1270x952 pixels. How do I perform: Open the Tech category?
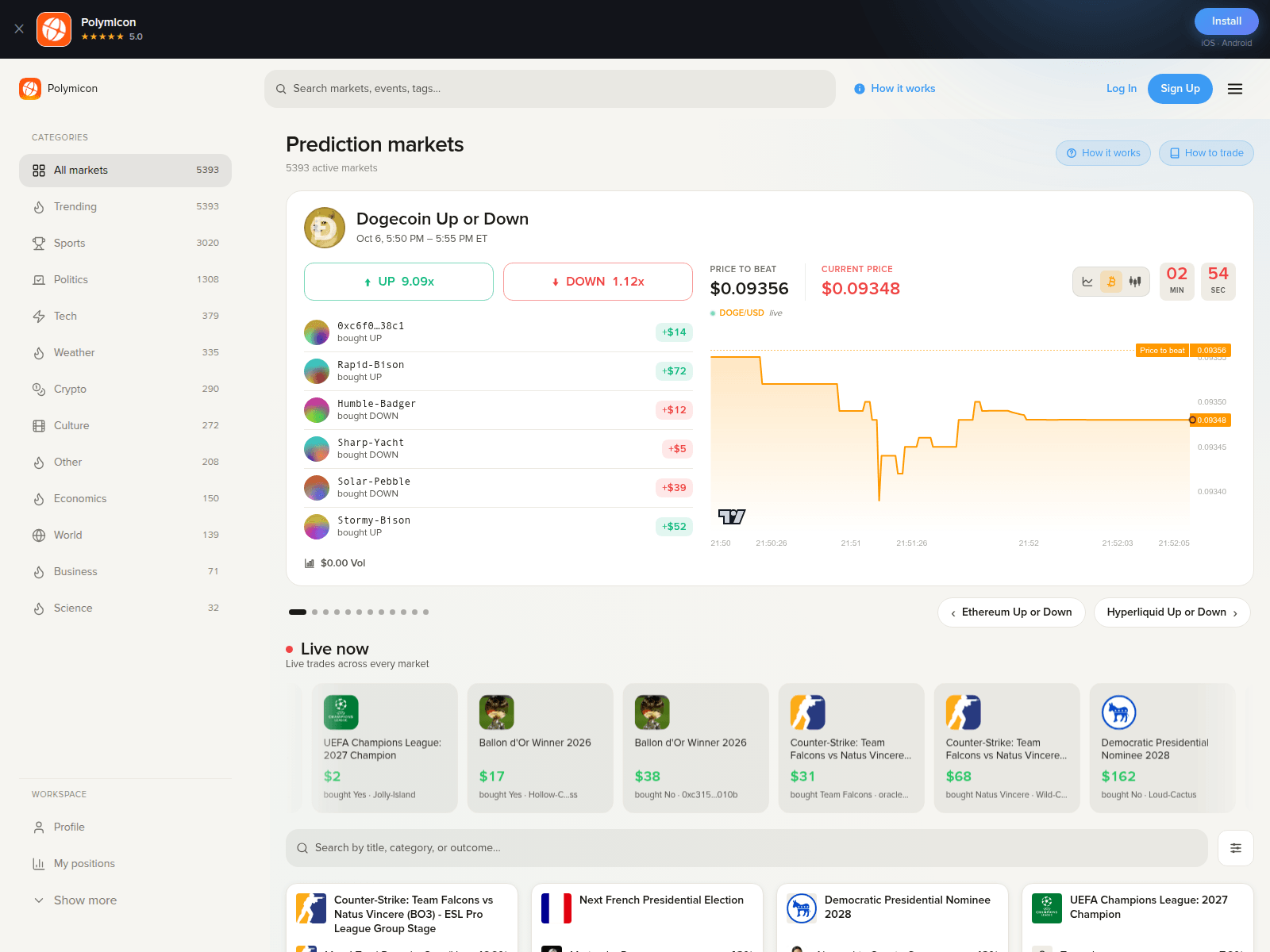point(125,316)
